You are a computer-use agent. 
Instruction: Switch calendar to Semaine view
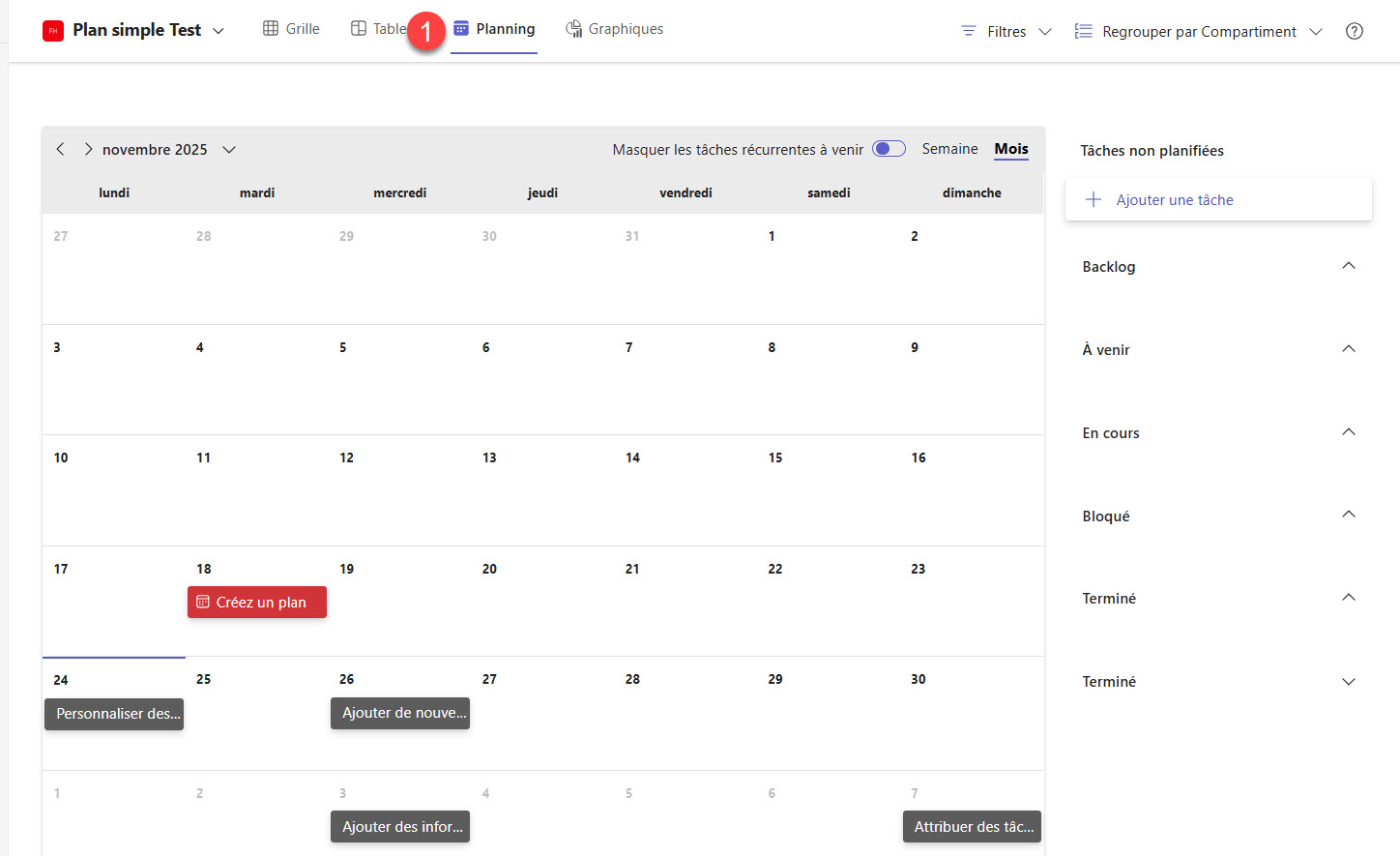coord(949,149)
